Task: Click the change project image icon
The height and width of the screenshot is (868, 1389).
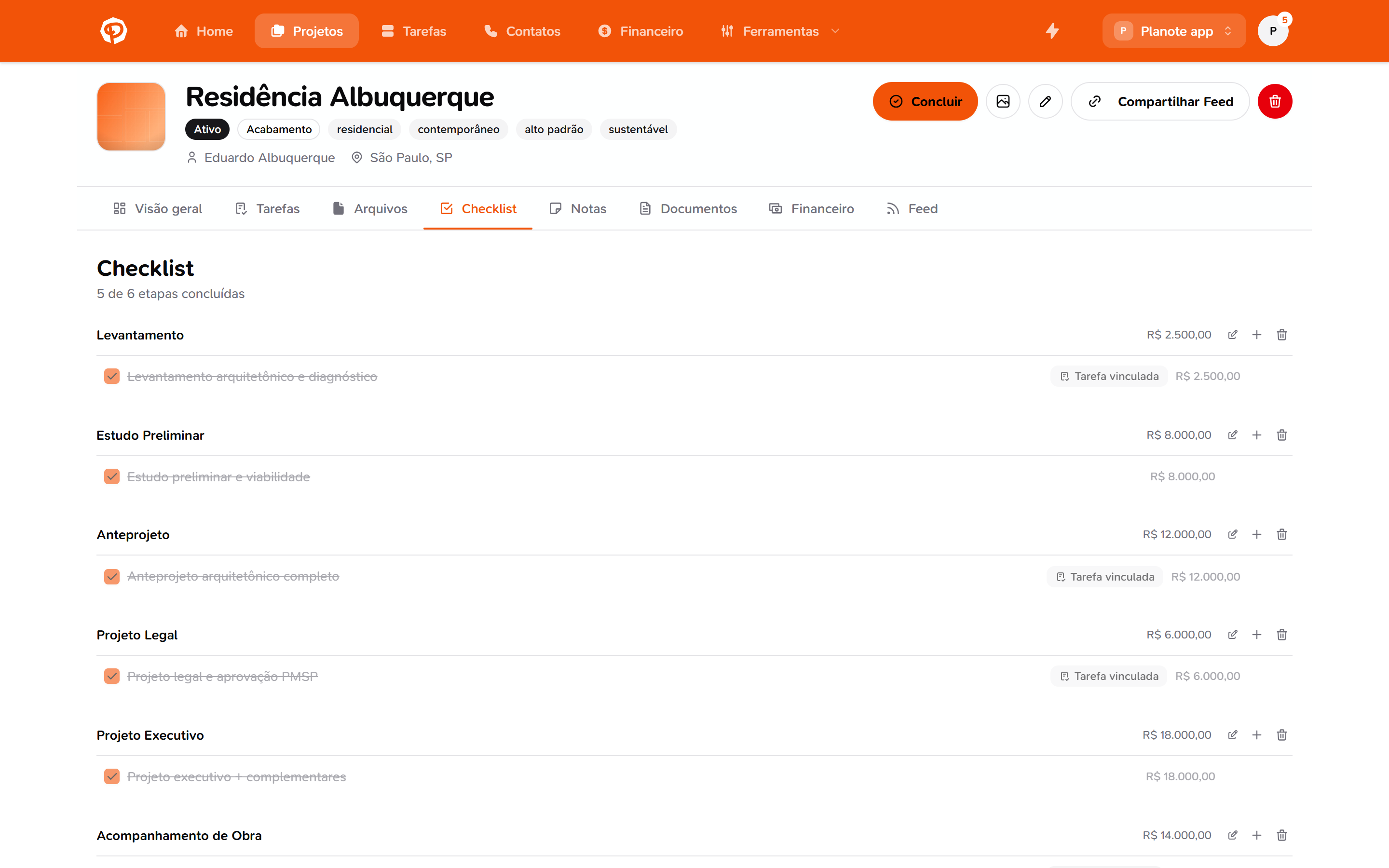Action: (x=1003, y=102)
